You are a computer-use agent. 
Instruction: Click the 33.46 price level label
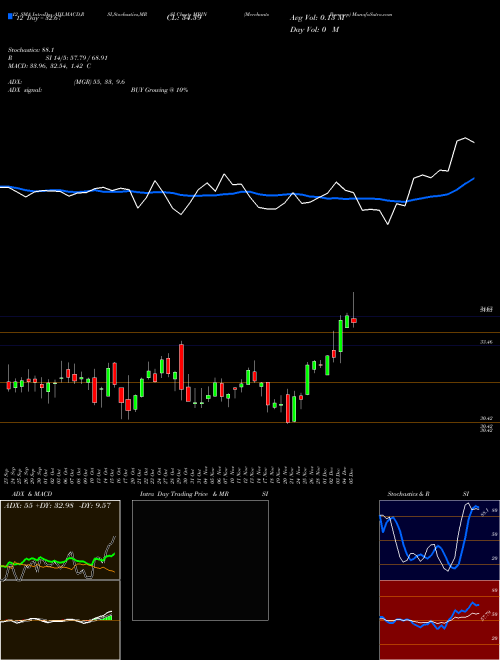tap(486, 343)
